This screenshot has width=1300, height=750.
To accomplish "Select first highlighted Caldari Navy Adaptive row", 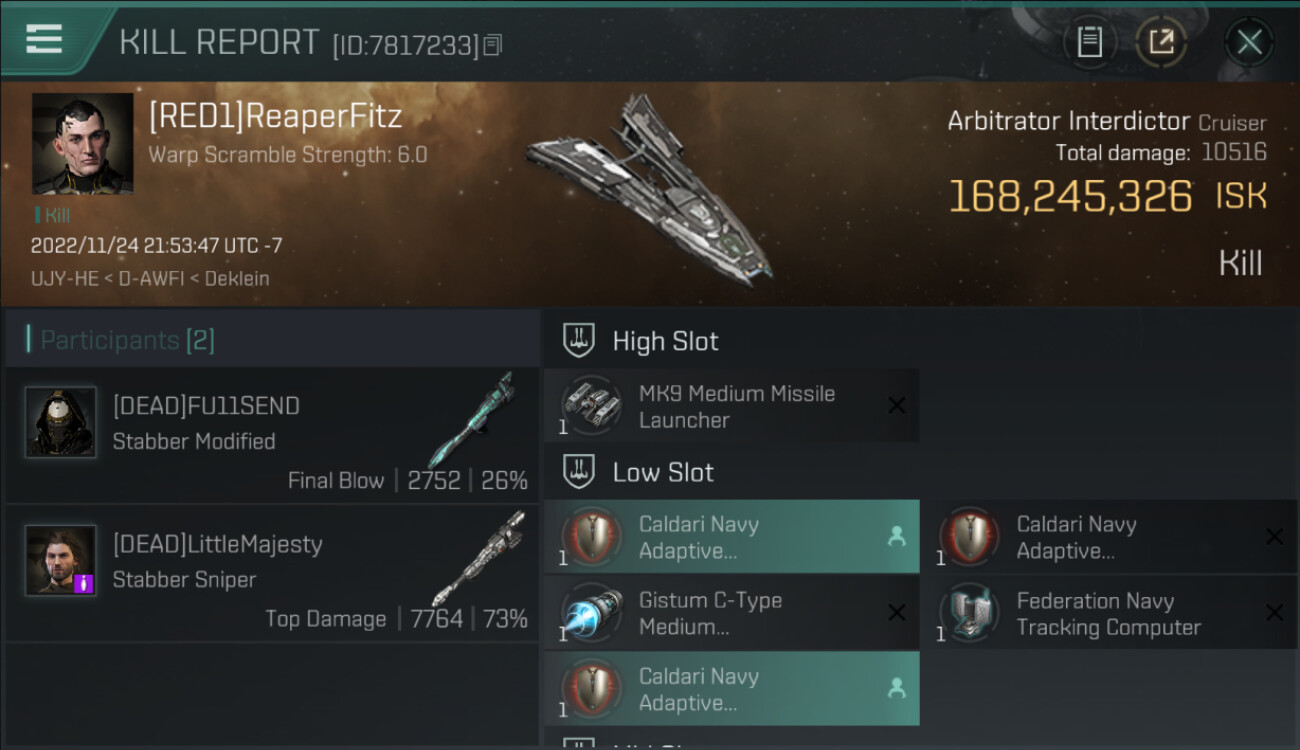I will click(x=731, y=537).
